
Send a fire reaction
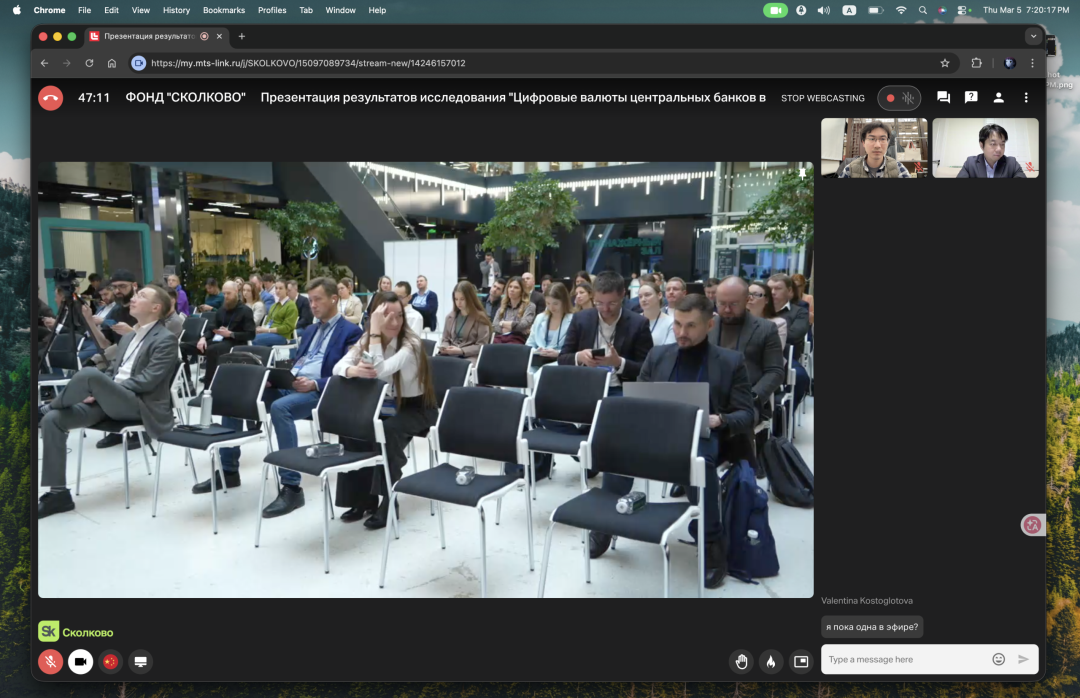click(x=770, y=661)
